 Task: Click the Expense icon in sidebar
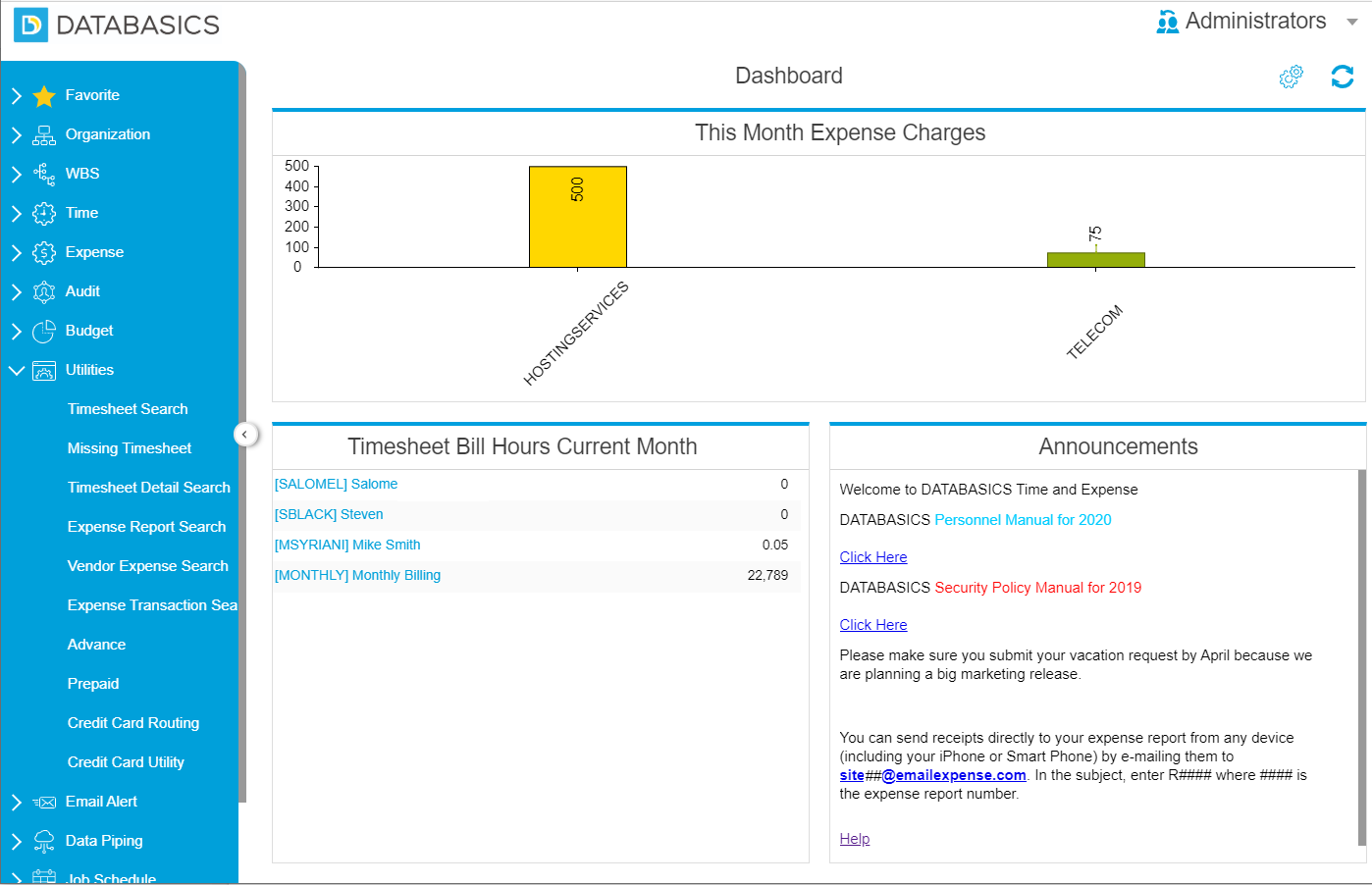click(43, 252)
